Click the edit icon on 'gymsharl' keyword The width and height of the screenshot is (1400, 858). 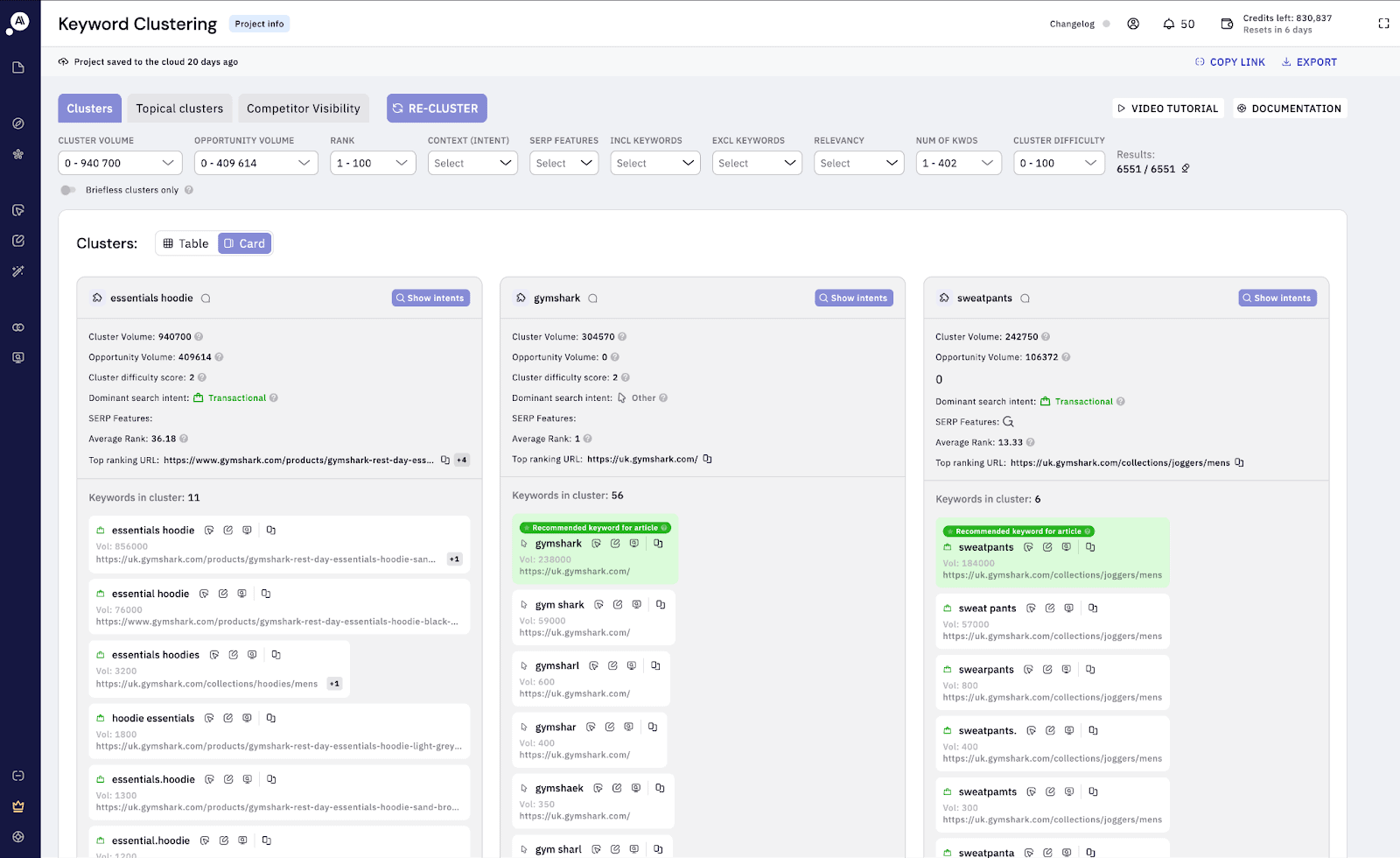[612, 665]
